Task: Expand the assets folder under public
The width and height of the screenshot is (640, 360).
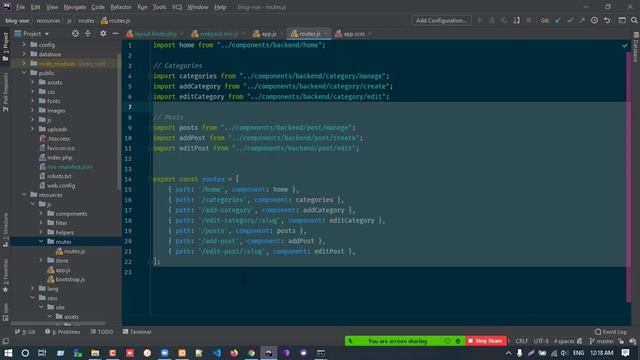Action: [x=33, y=82]
